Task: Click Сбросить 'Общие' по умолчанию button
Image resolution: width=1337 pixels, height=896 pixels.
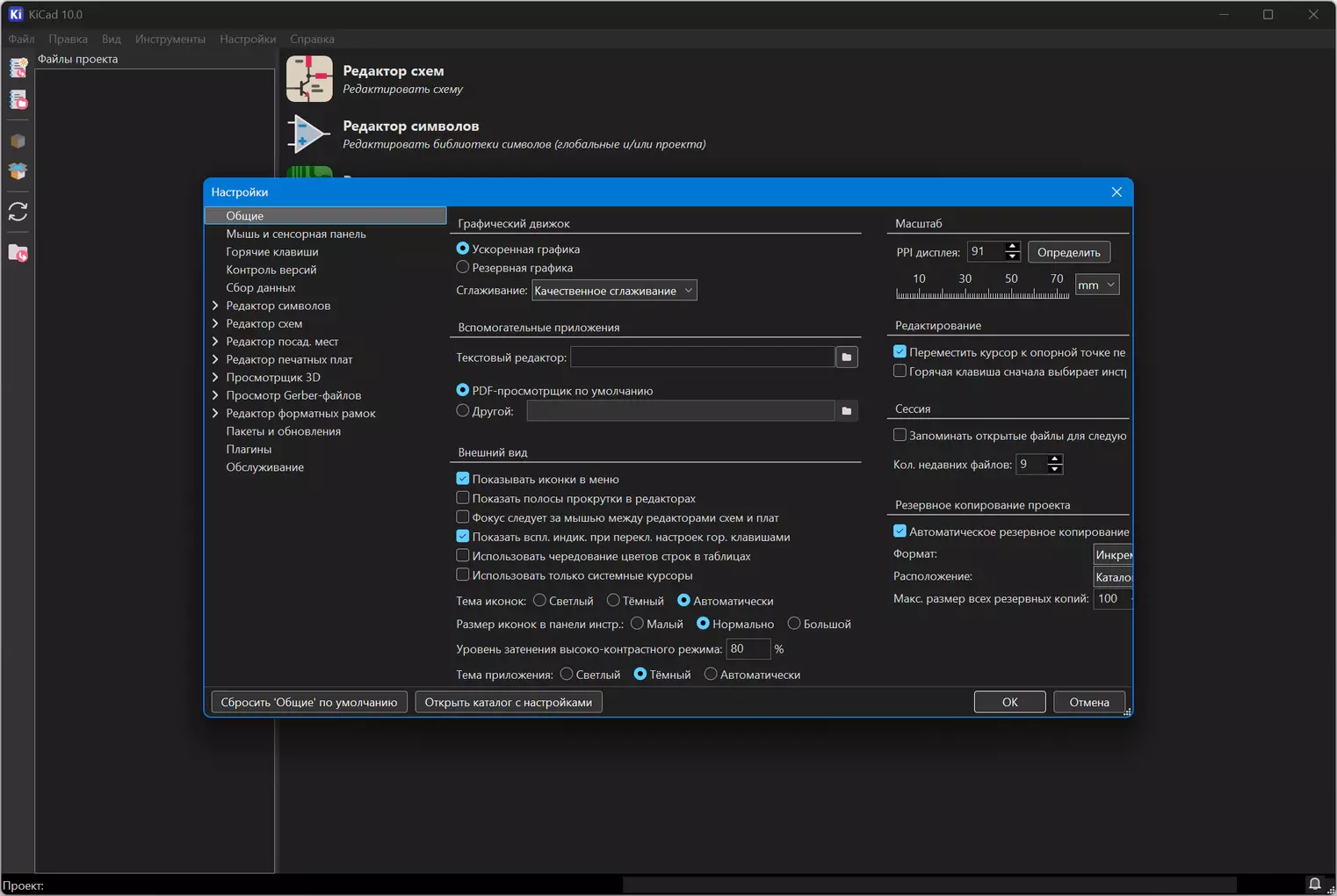Action: tap(309, 702)
